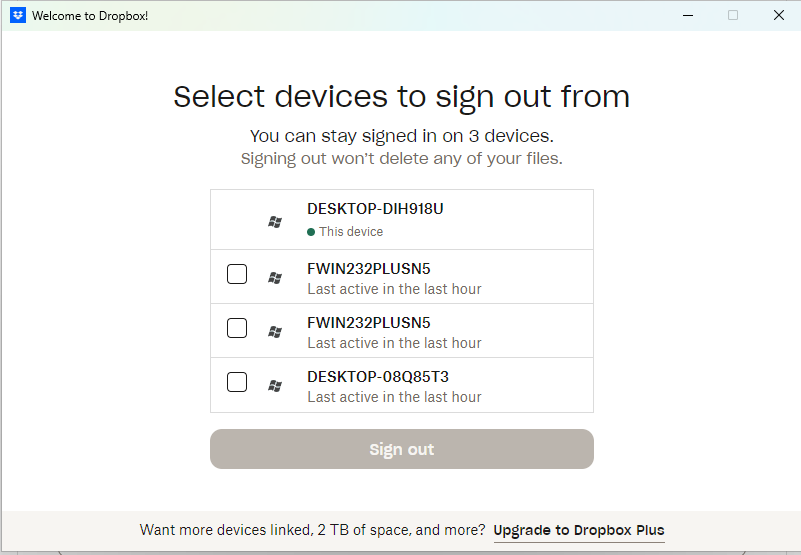Click the Dropbox logo in the title bar
Screen dimensions: 801x555
[18, 16]
